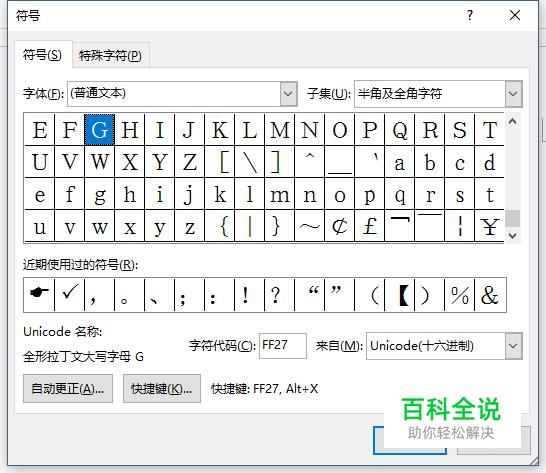Choose the capital T symbol cell

pyautogui.click(x=489, y=130)
